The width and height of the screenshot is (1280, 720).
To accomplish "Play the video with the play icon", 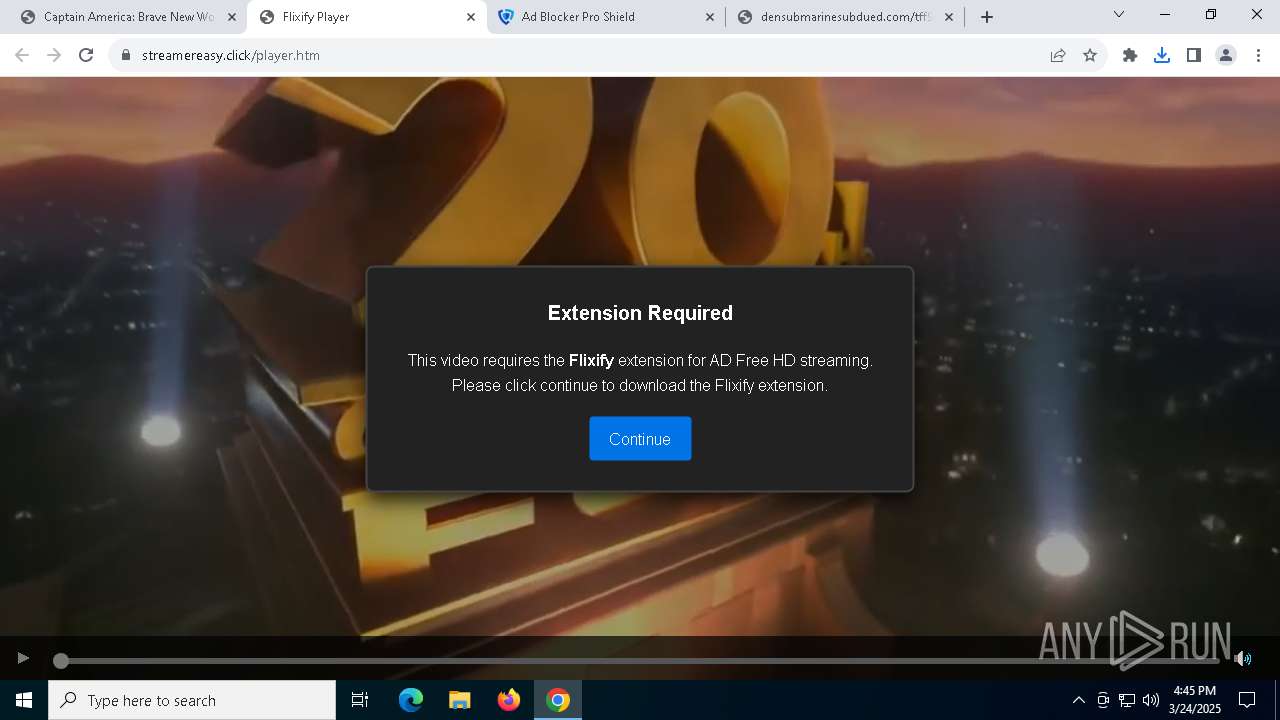I will click(x=23, y=658).
